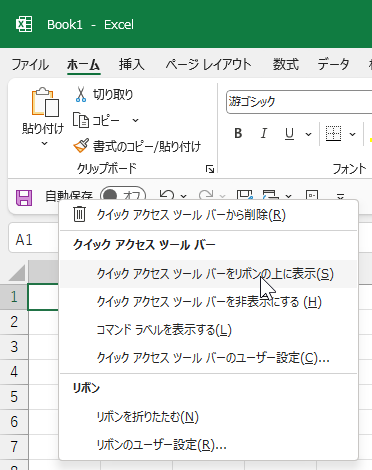Click the trash can icon in menu
The width and height of the screenshot is (372, 470).
[x=79, y=214]
